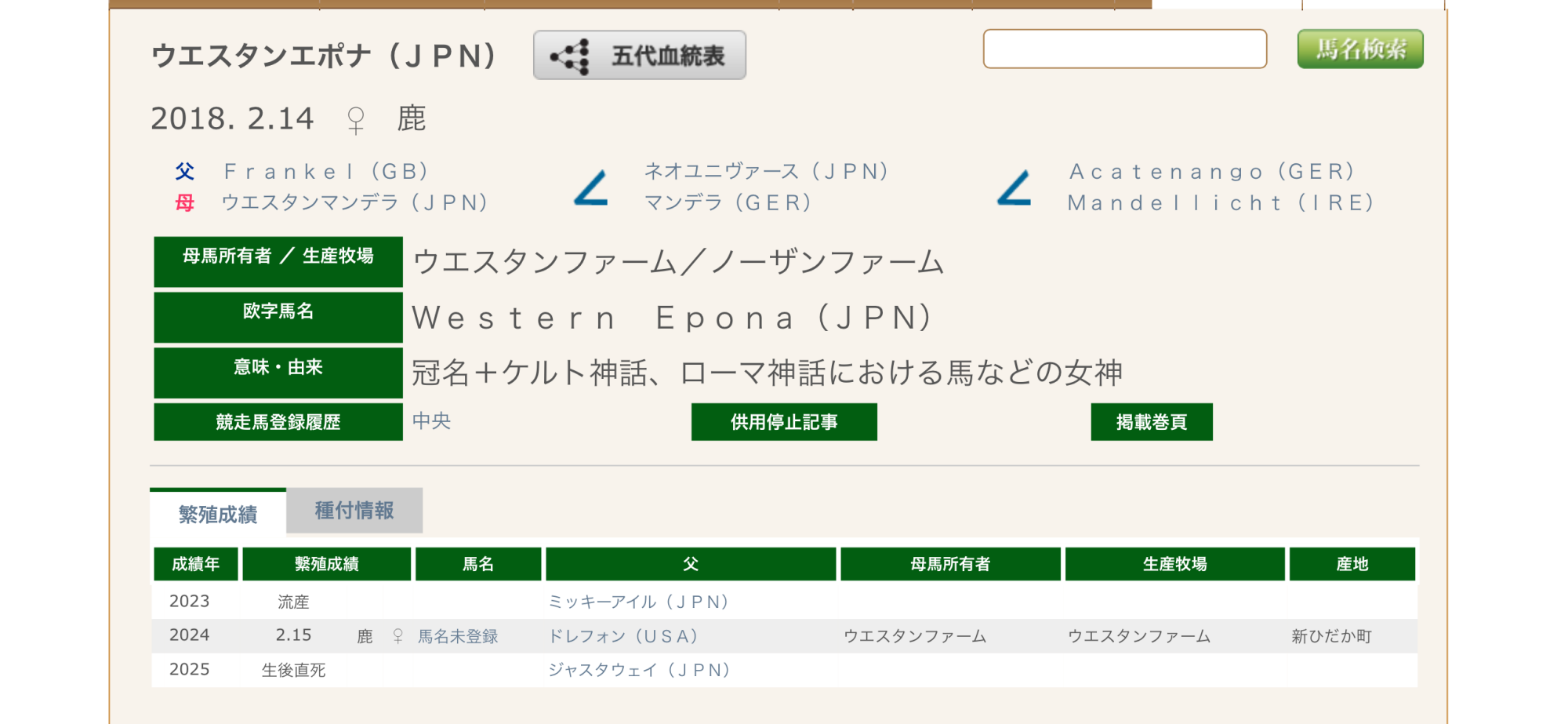This screenshot has height=724, width=1568.
Task: Open ネオユニヴァース (JPN) grandsire link
Action: 766,171
